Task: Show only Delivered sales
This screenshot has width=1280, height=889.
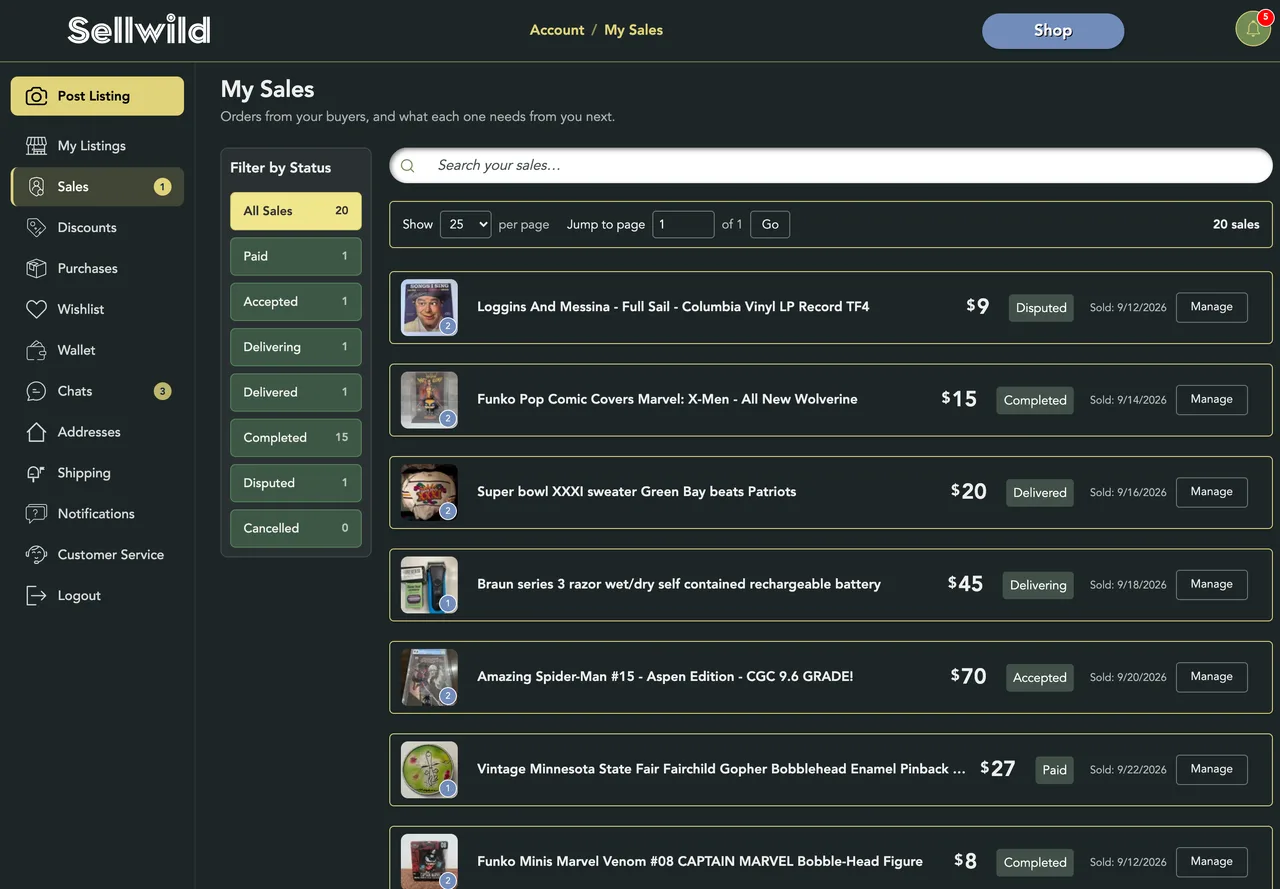Action: tap(296, 393)
